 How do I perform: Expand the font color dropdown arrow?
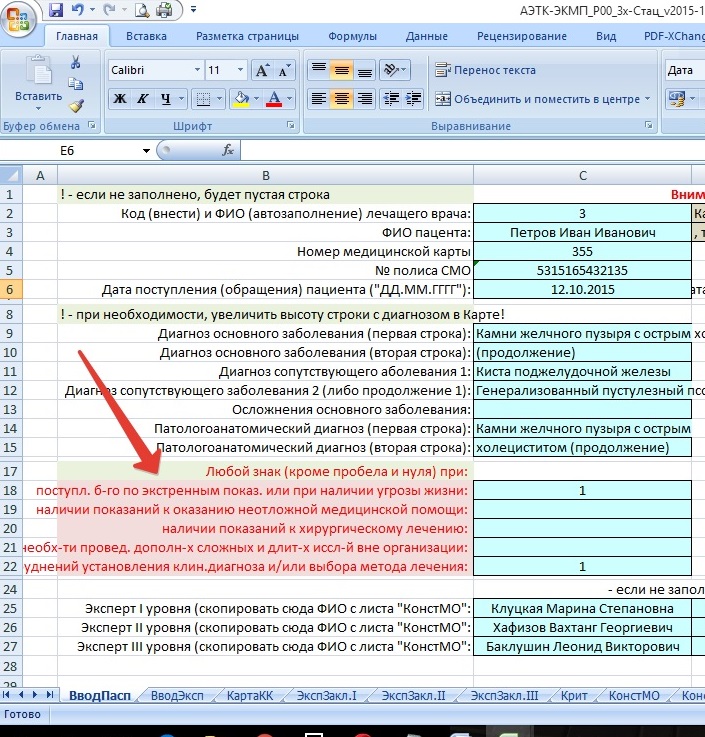[x=290, y=99]
